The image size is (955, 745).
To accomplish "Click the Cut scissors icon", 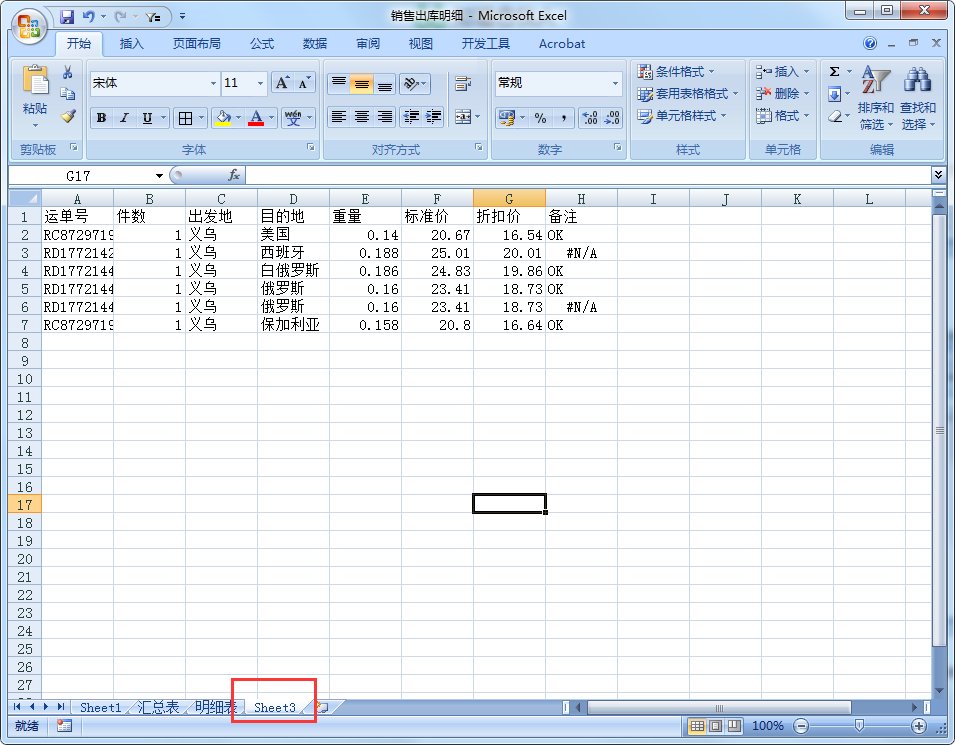I will click(x=67, y=72).
